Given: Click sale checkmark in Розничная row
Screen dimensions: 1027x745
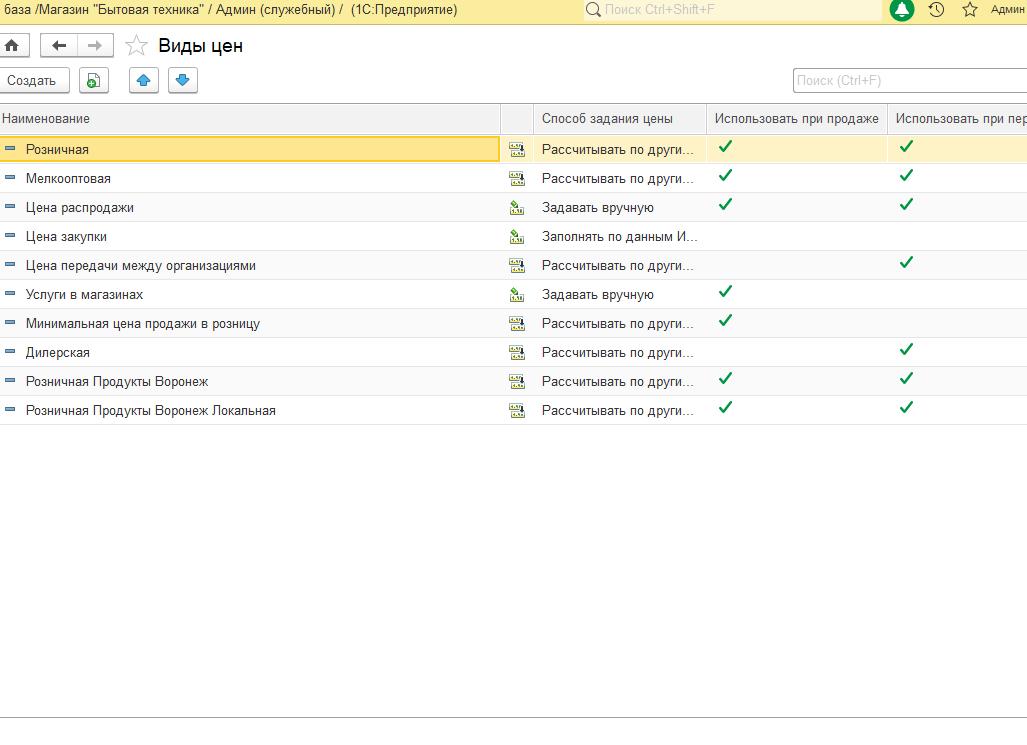Looking at the screenshot, I should pyautogui.click(x=725, y=147).
